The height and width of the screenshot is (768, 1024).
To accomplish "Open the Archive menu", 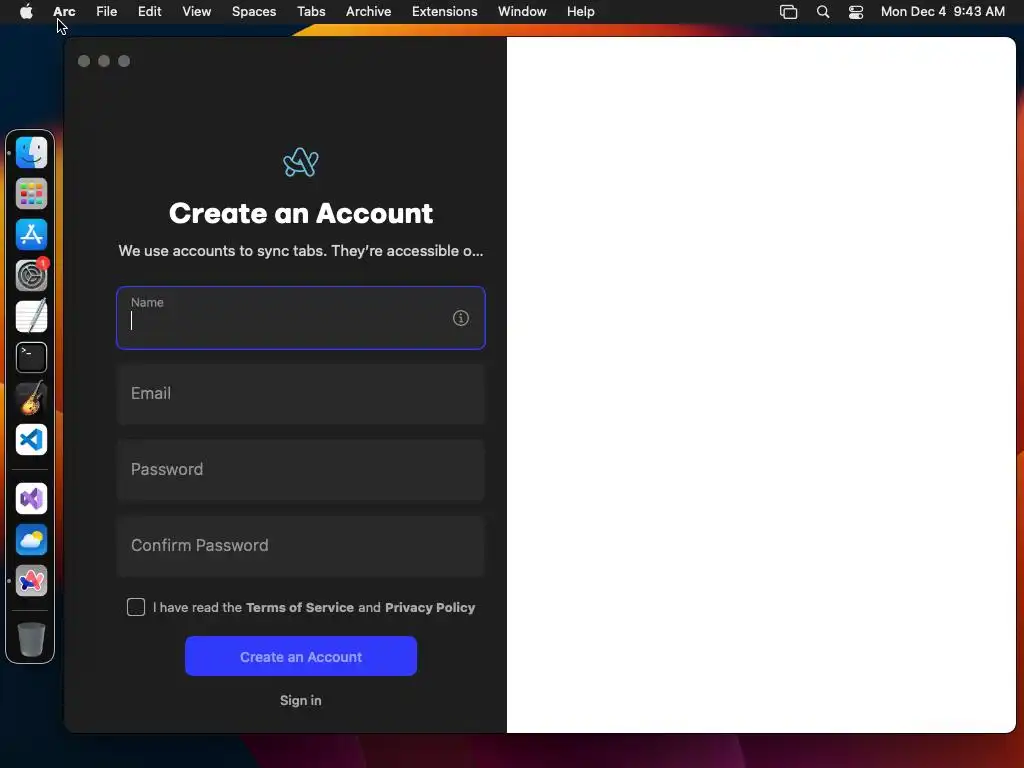I will tap(368, 11).
